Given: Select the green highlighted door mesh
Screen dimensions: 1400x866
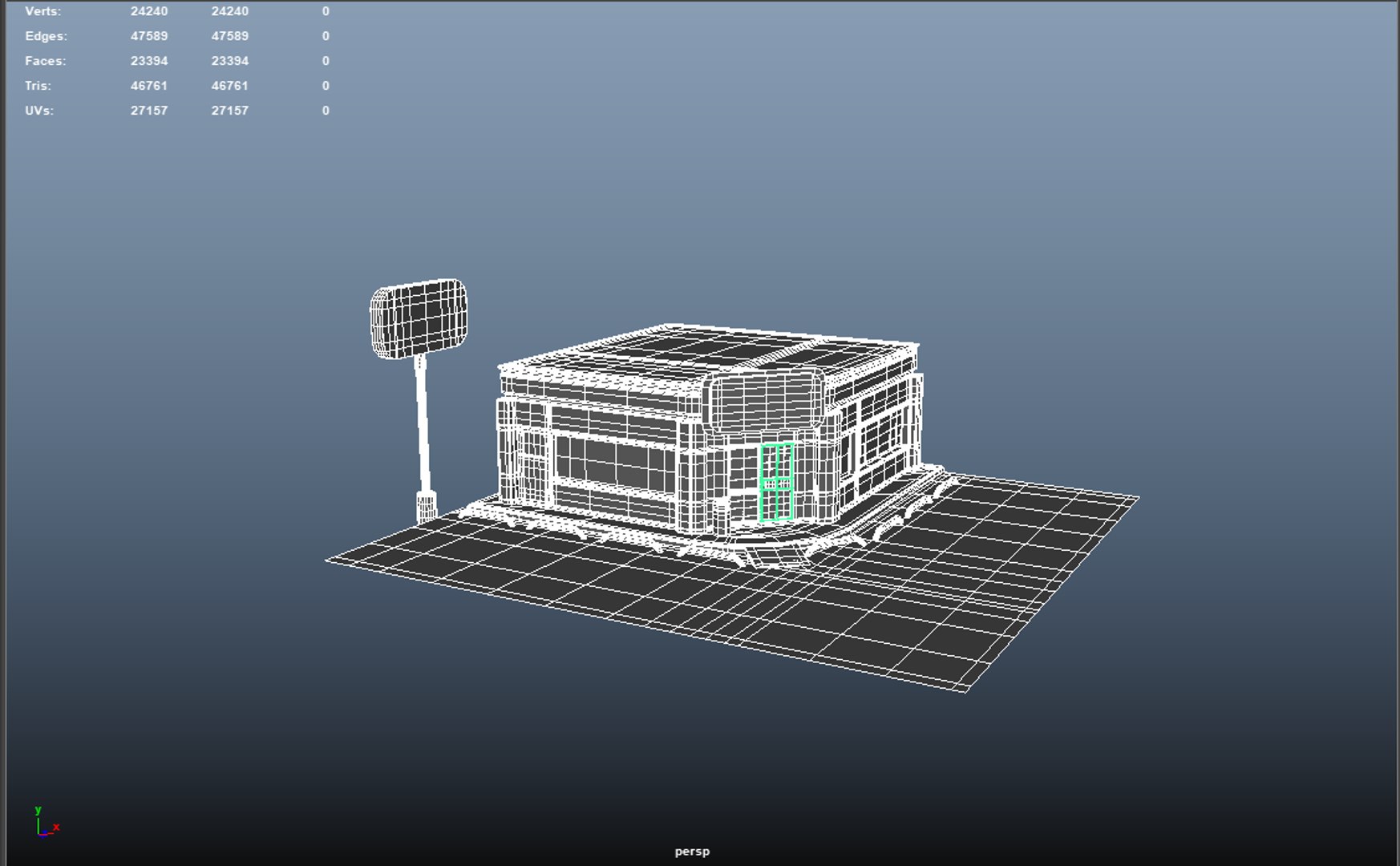Looking at the screenshot, I should [776, 482].
